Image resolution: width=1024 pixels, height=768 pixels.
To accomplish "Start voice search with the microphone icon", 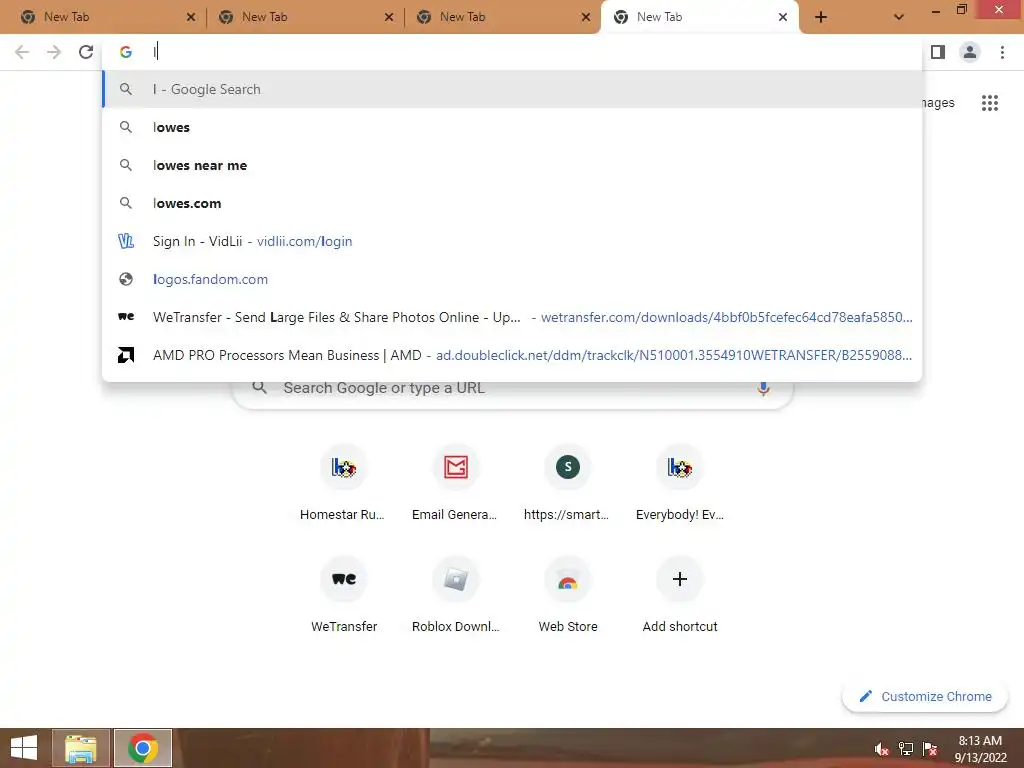I will point(763,388).
